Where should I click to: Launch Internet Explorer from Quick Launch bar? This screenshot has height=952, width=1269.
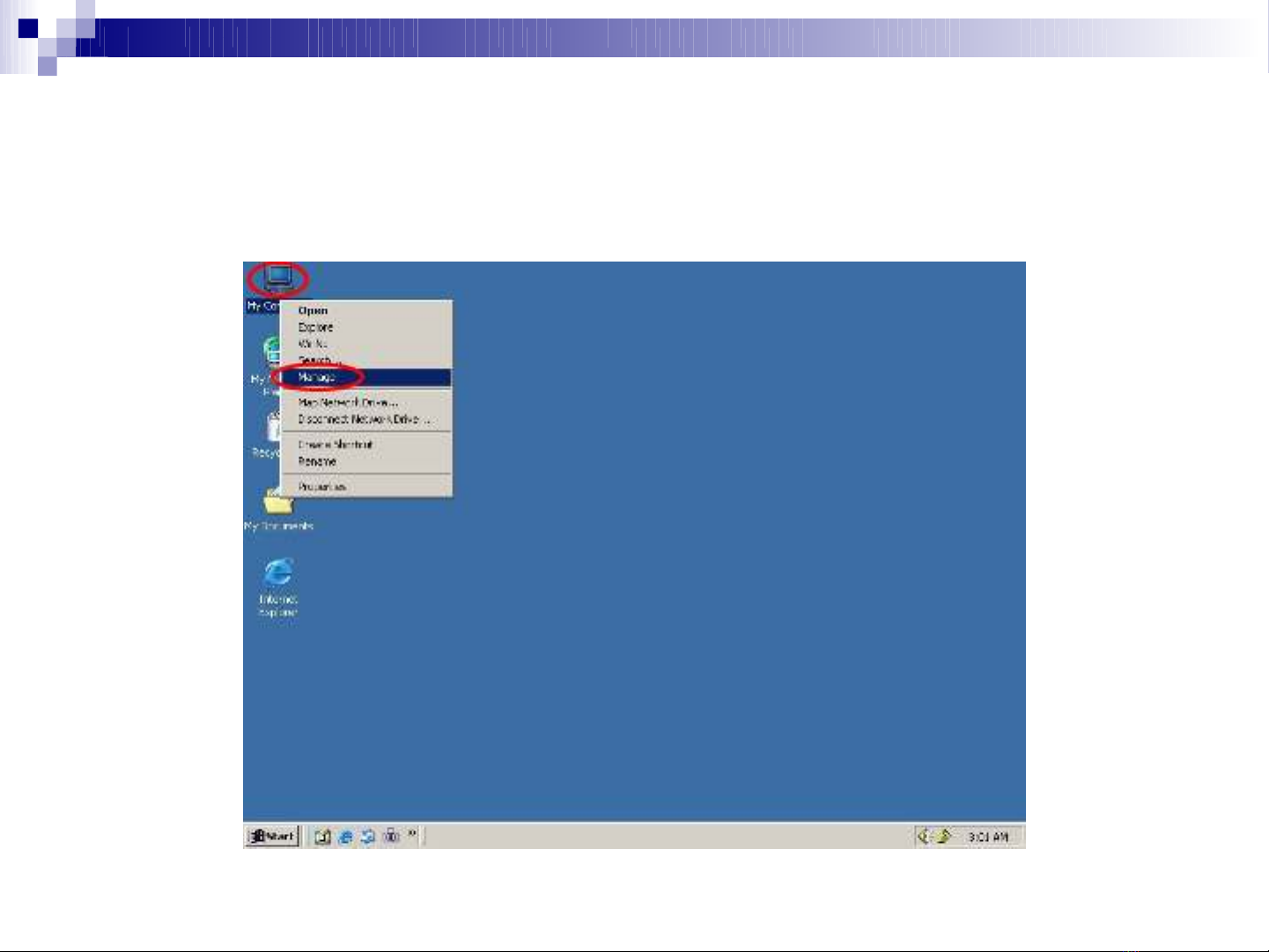coord(345,837)
